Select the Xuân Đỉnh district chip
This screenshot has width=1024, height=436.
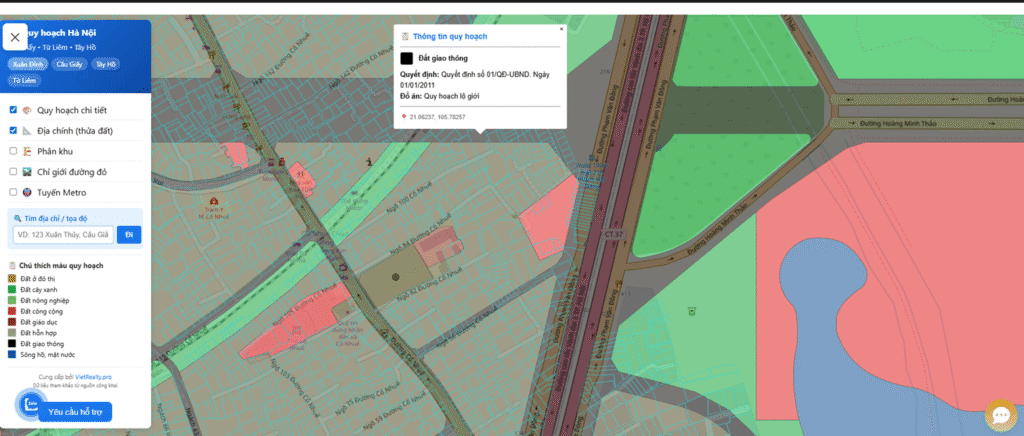[27, 64]
